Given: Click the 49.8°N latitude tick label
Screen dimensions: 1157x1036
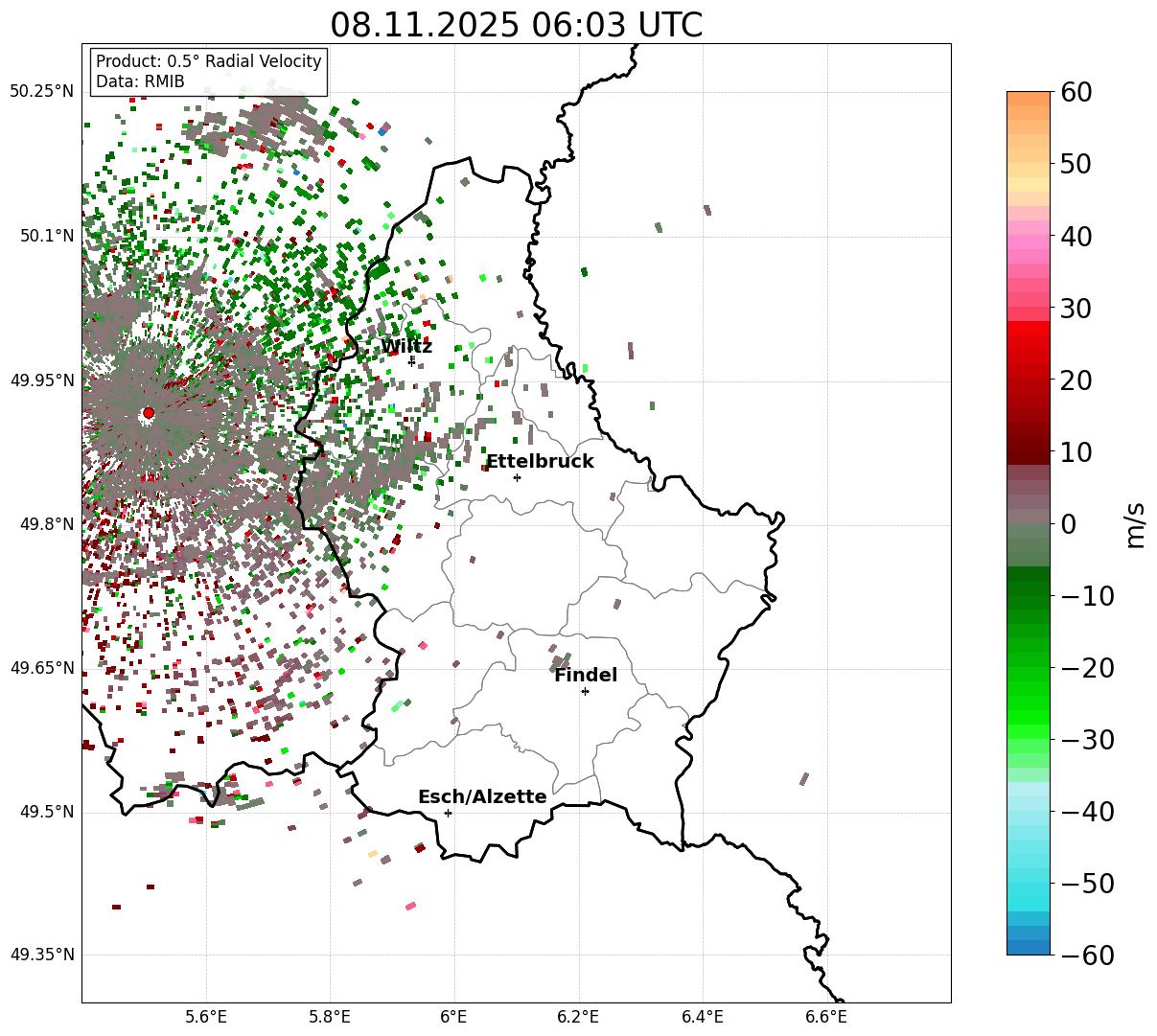Looking at the screenshot, I should pyautogui.click(x=46, y=524).
